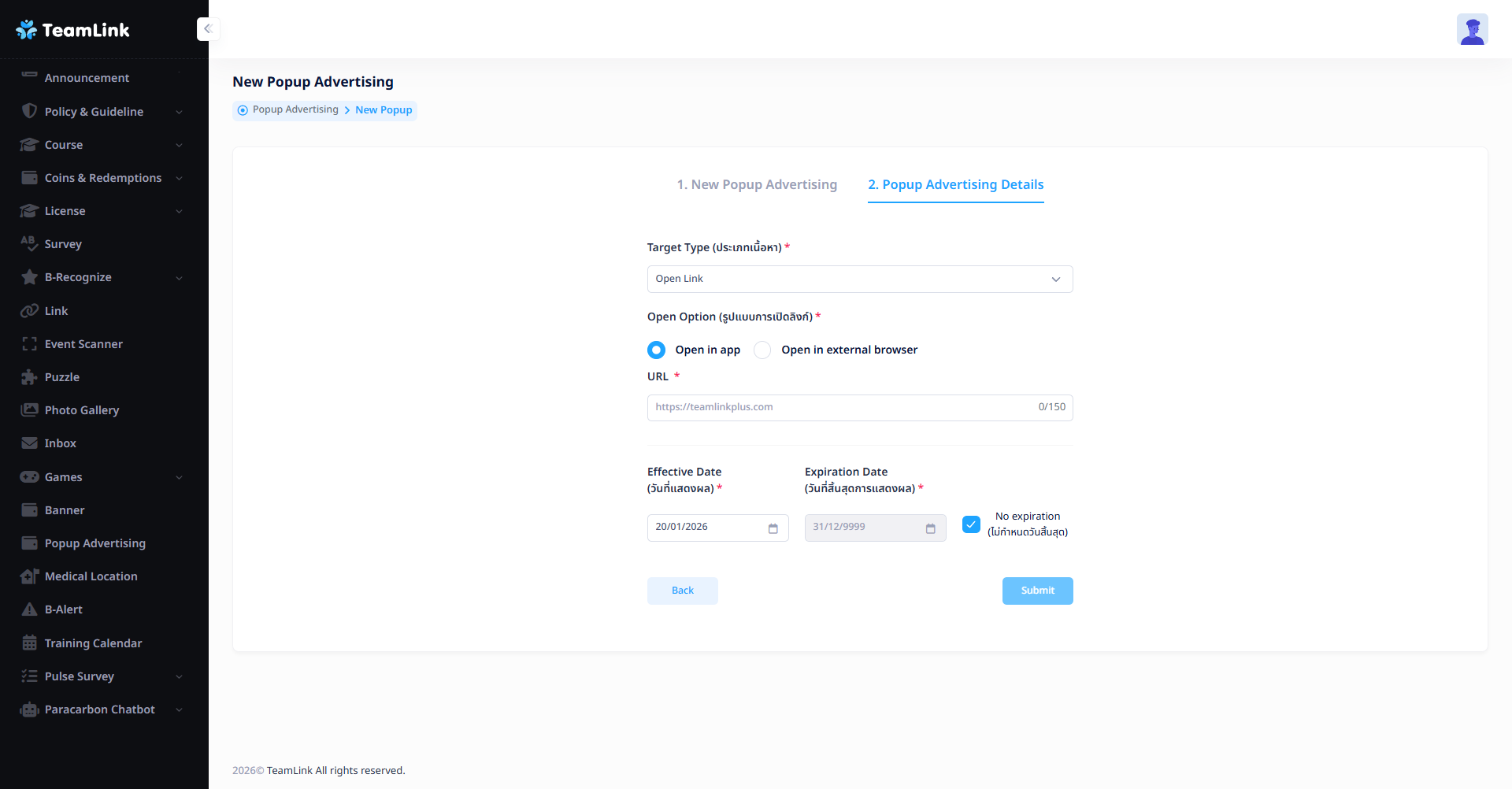The height and width of the screenshot is (789, 1512).
Task: Open Popup Advertising in the sidebar
Action: click(94, 543)
